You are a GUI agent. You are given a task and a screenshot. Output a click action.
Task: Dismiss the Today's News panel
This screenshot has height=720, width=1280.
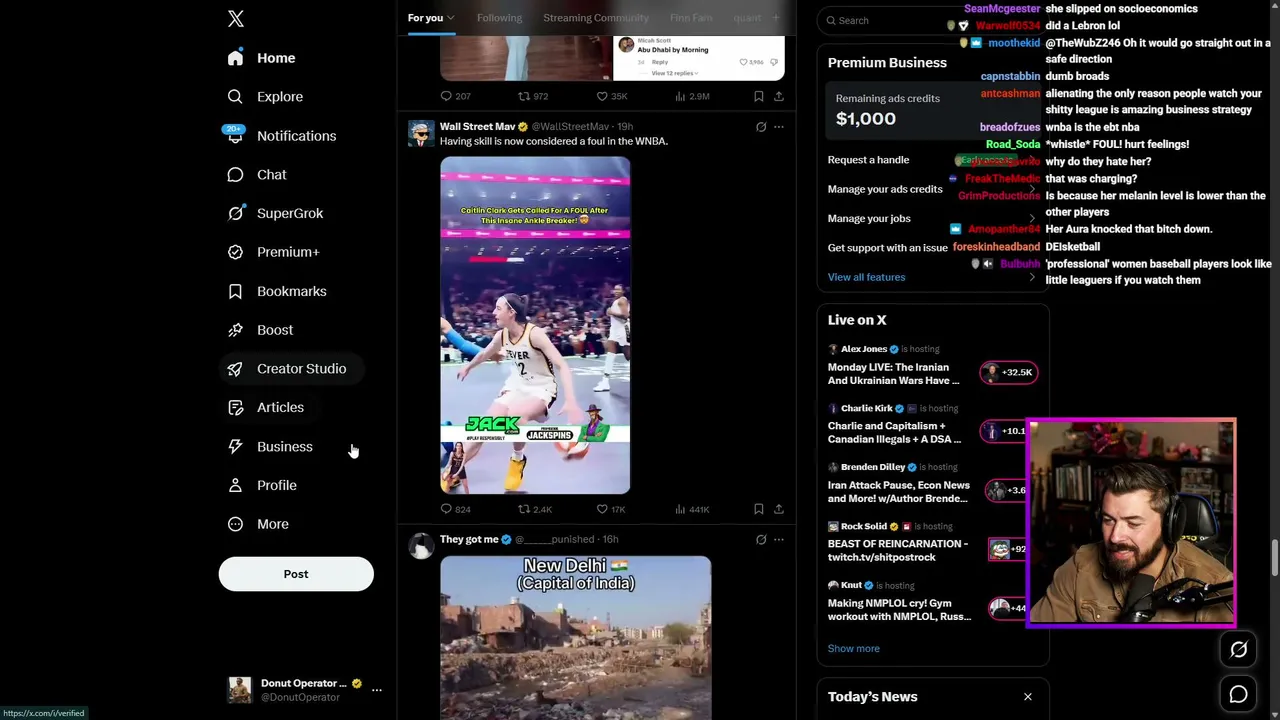[1027, 697]
